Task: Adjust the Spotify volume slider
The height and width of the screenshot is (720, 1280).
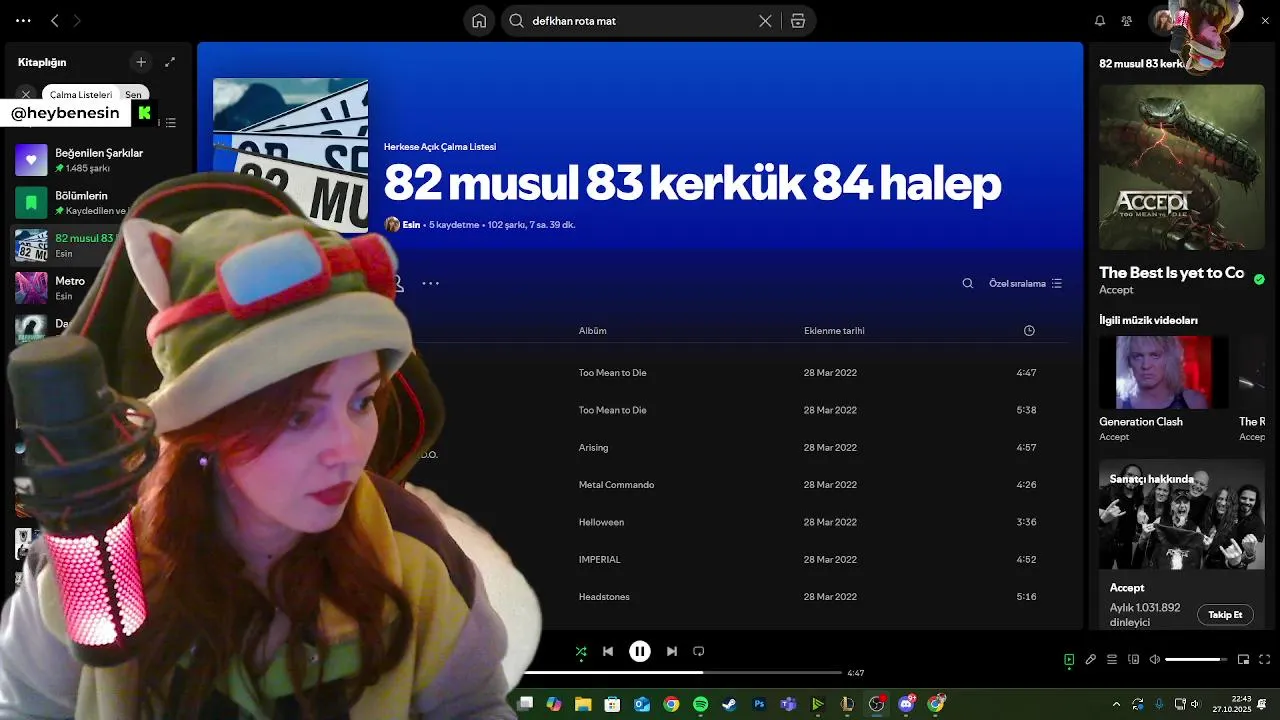Action: click(1196, 660)
